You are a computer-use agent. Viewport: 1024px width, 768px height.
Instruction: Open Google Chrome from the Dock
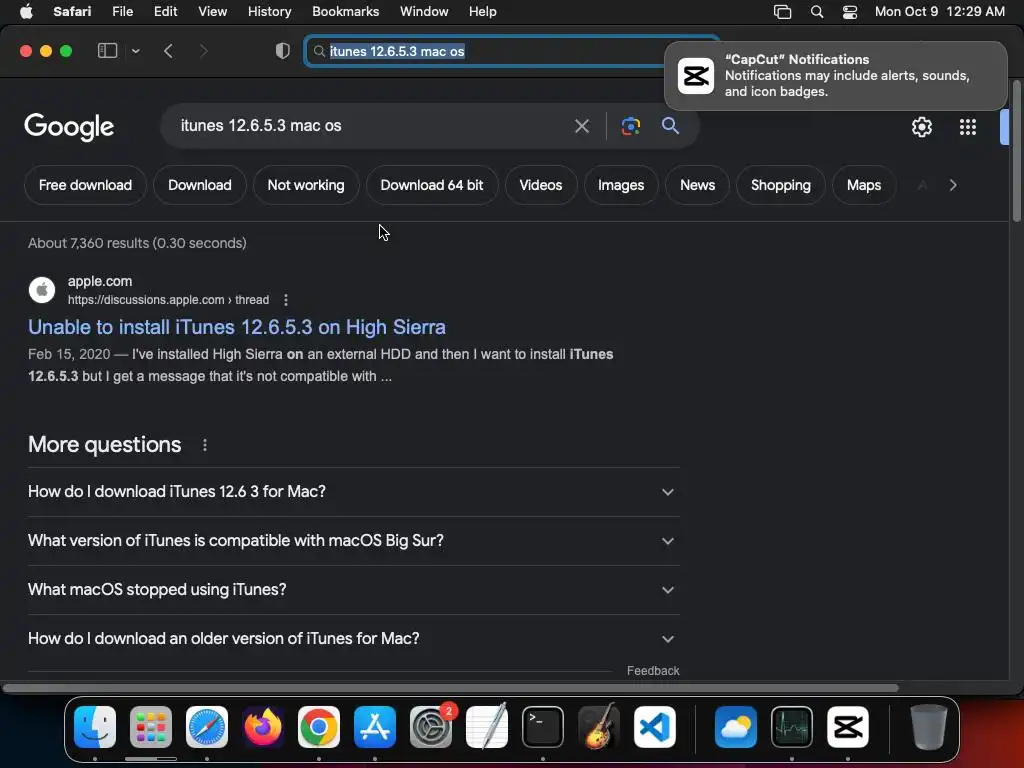point(319,727)
